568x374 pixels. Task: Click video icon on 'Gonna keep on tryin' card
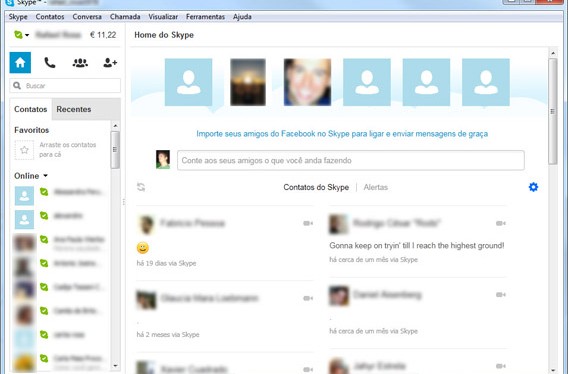coord(501,223)
